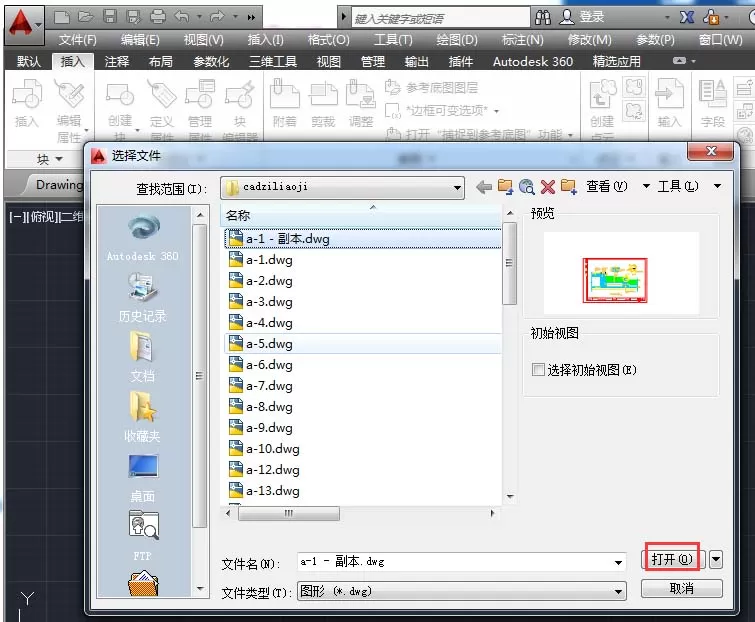Click the search the web globe icon
The width and height of the screenshot is (755, 622).
[x=527, y=187]
